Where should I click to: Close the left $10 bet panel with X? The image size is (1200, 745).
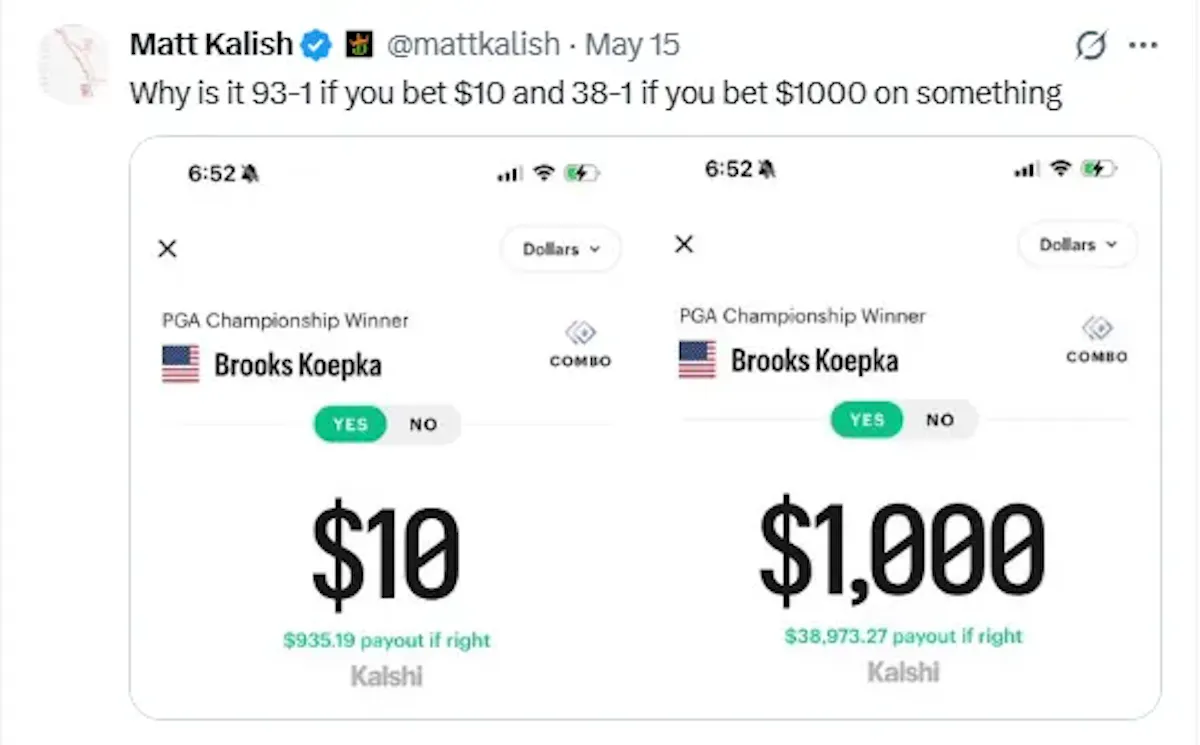[x=168, y=249]
